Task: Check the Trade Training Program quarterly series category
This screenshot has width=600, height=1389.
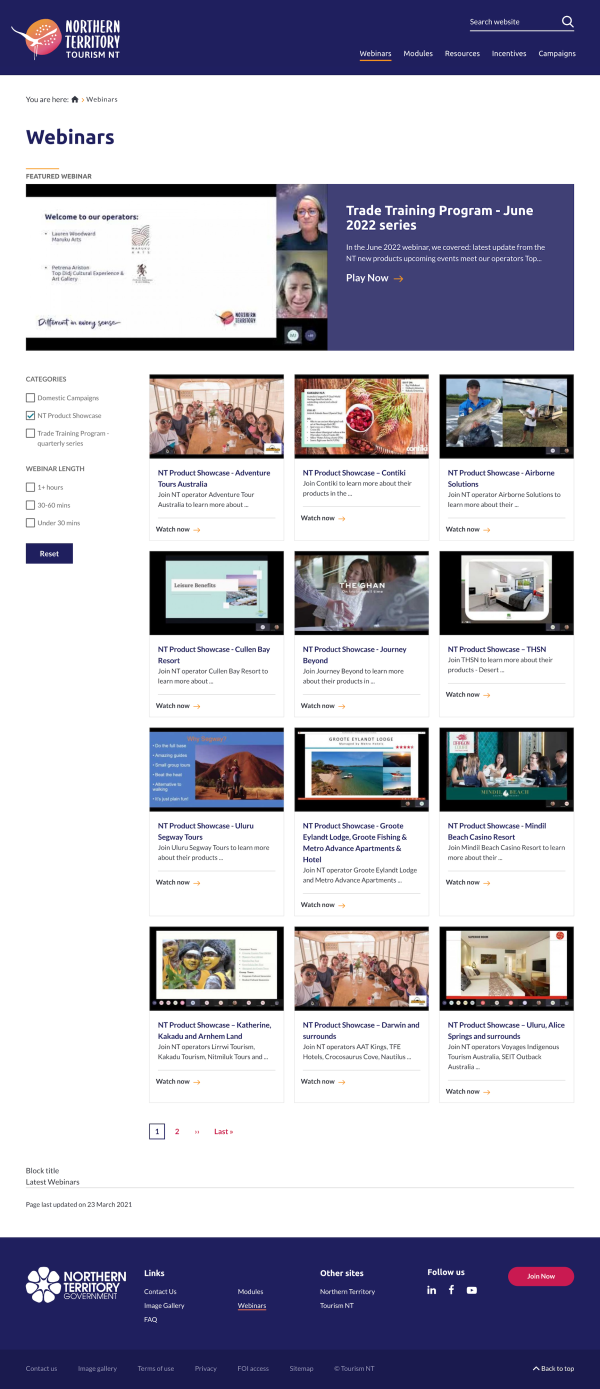Action: 30,433
